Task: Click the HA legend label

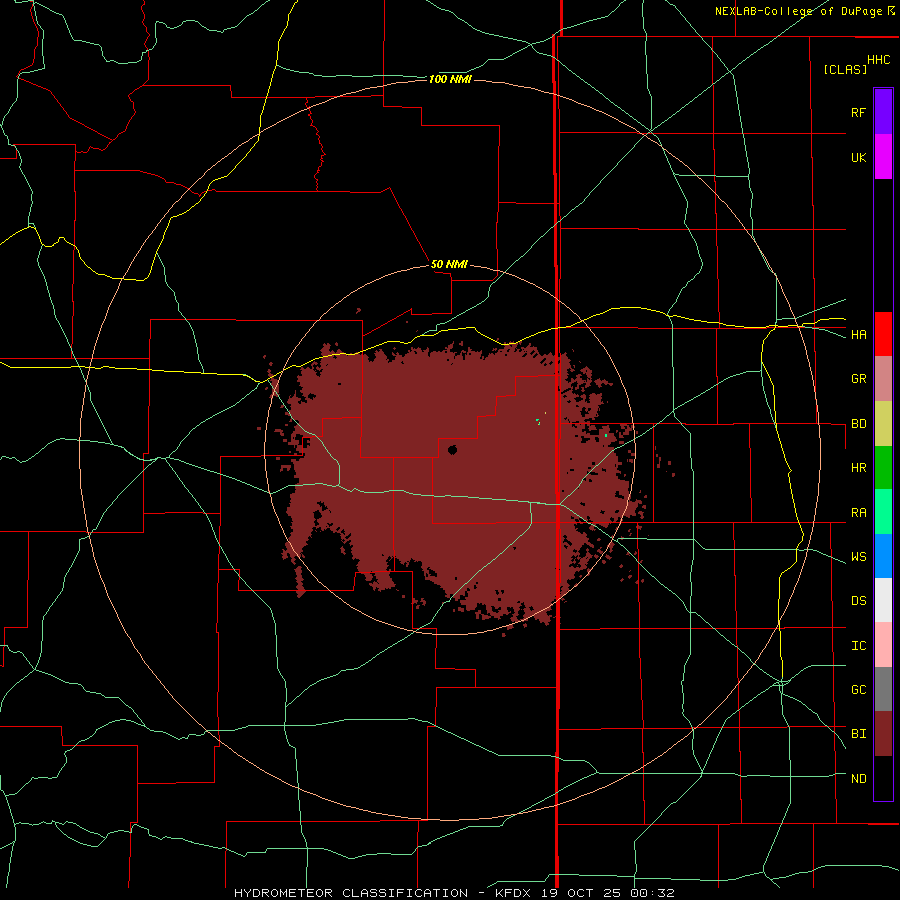Action: [858, 334]
